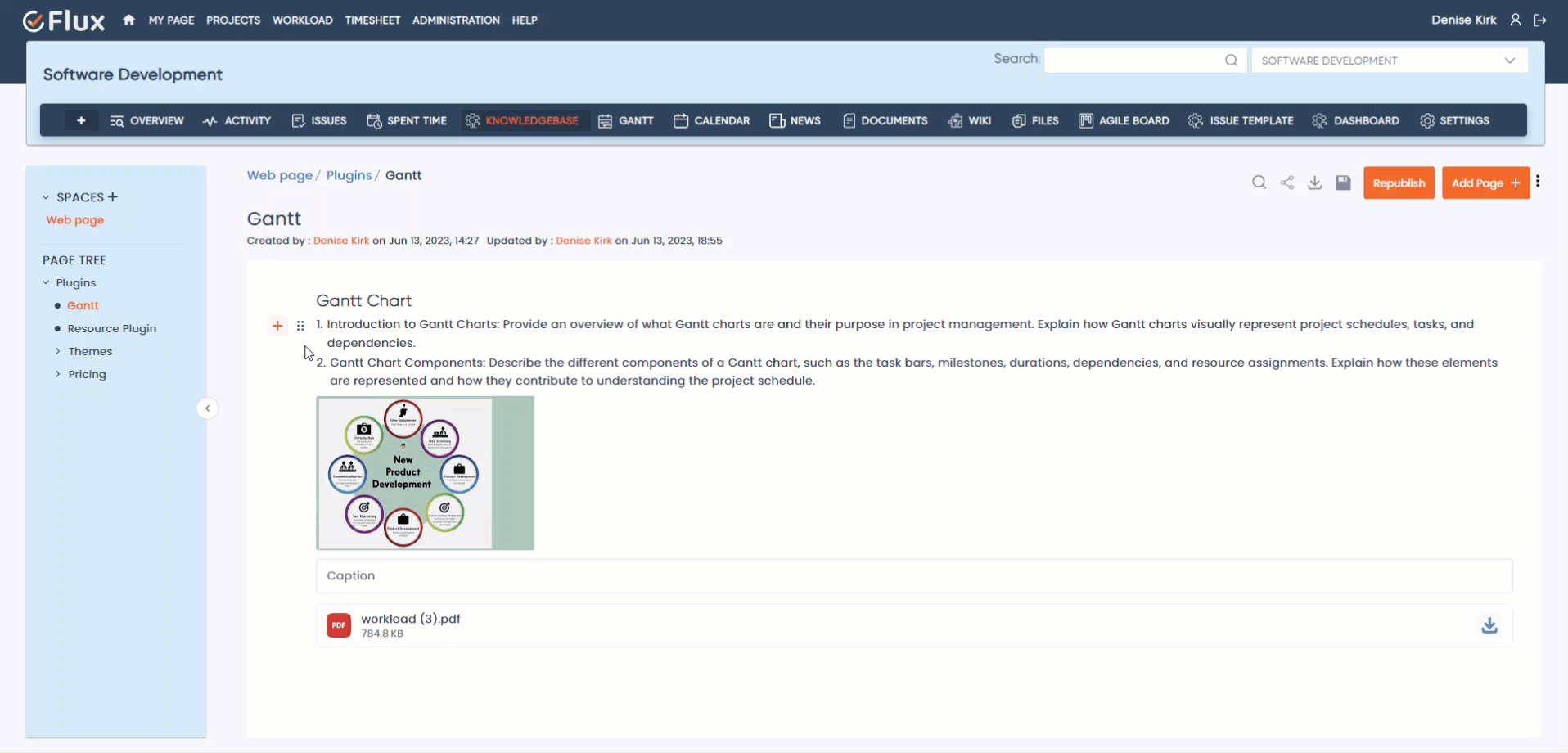Share the Gantt page

coord(1287,182)
